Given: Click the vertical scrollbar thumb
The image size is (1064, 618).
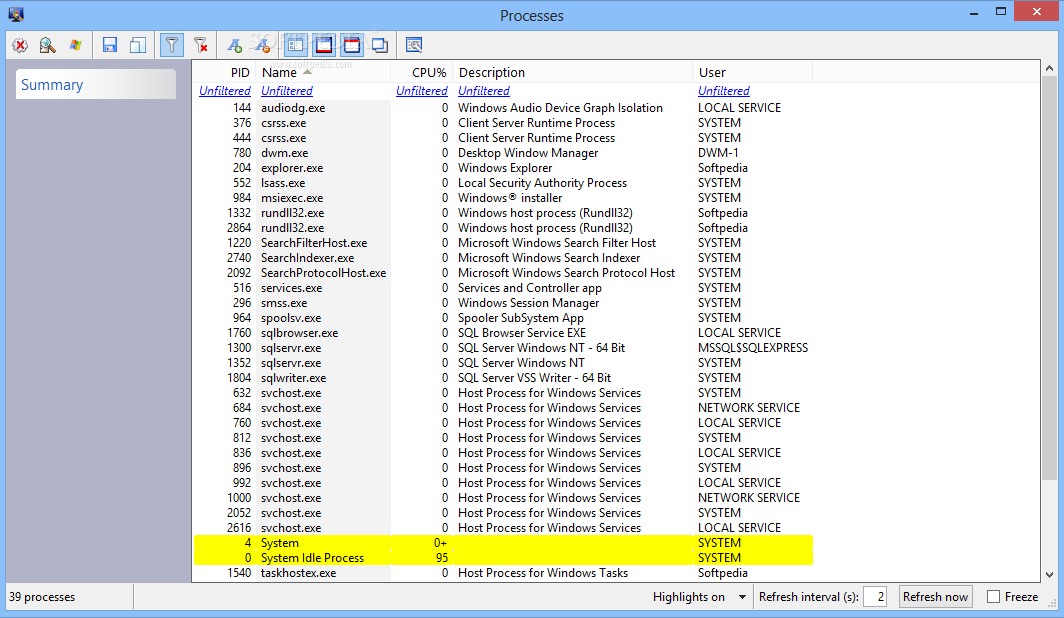Looking at the screenshot, I should click(x=1049, y=279).
